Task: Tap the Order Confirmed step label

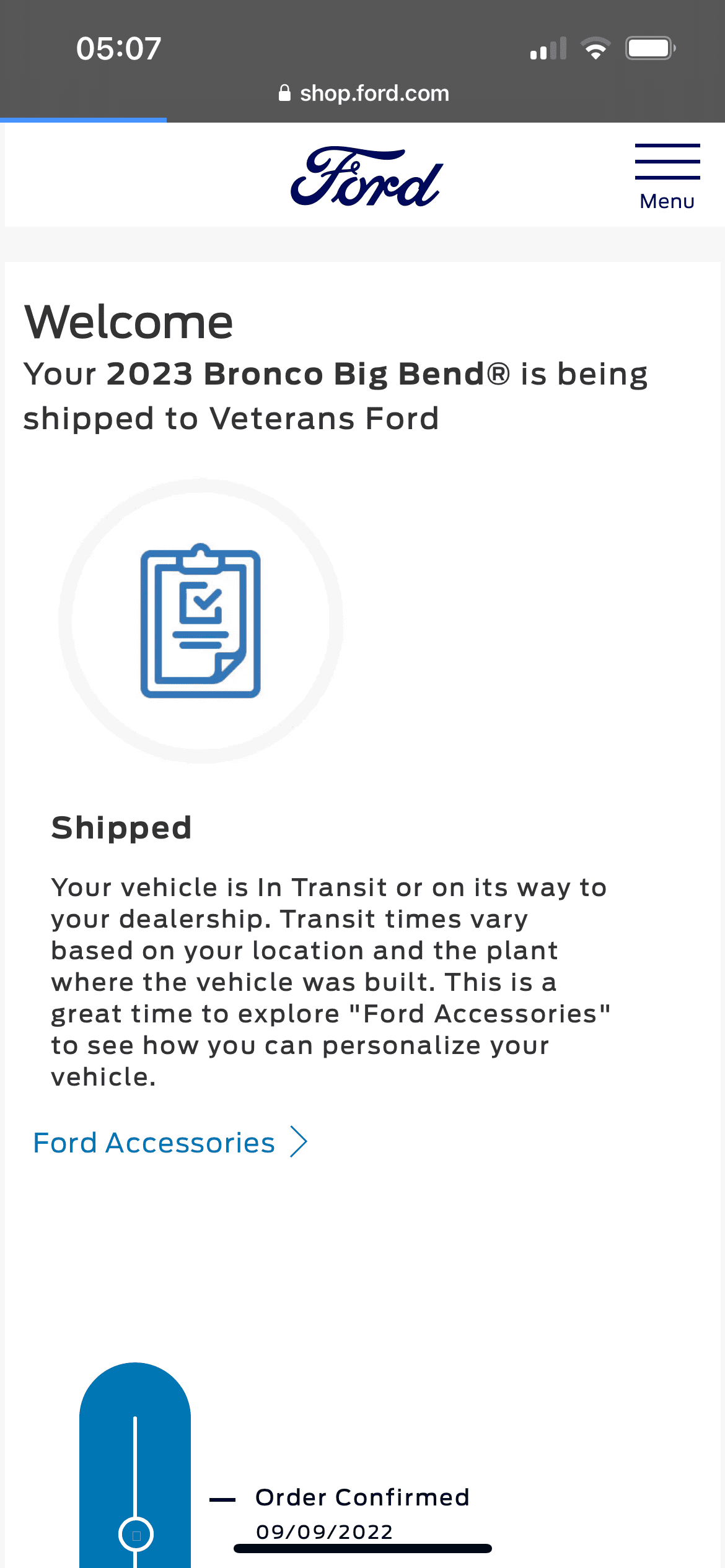Action: [x=362, y=1497]
